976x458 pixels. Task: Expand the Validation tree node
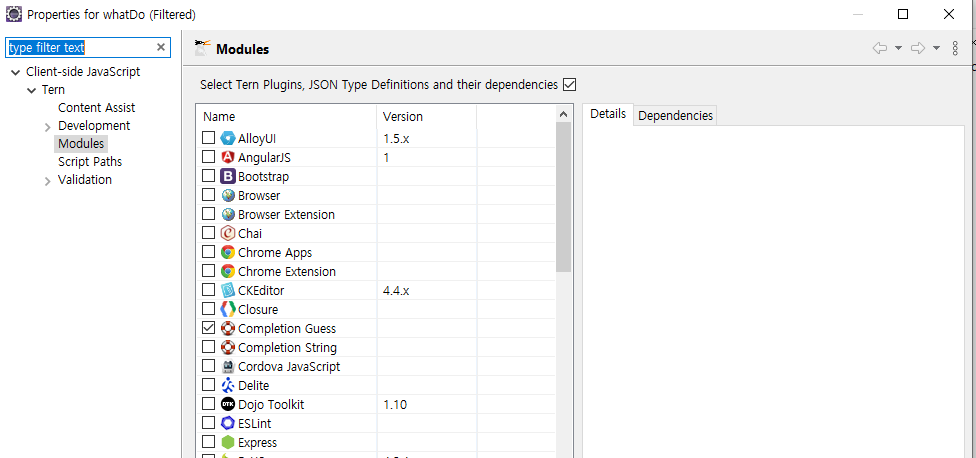point(48,182)
